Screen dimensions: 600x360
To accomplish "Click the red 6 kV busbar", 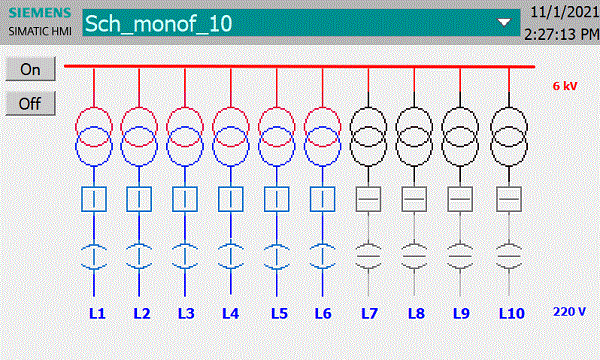I will point(299,67).
